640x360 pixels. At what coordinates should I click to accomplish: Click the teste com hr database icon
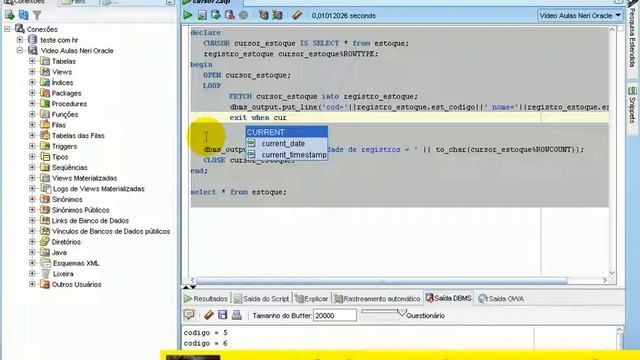coord(33,40)
